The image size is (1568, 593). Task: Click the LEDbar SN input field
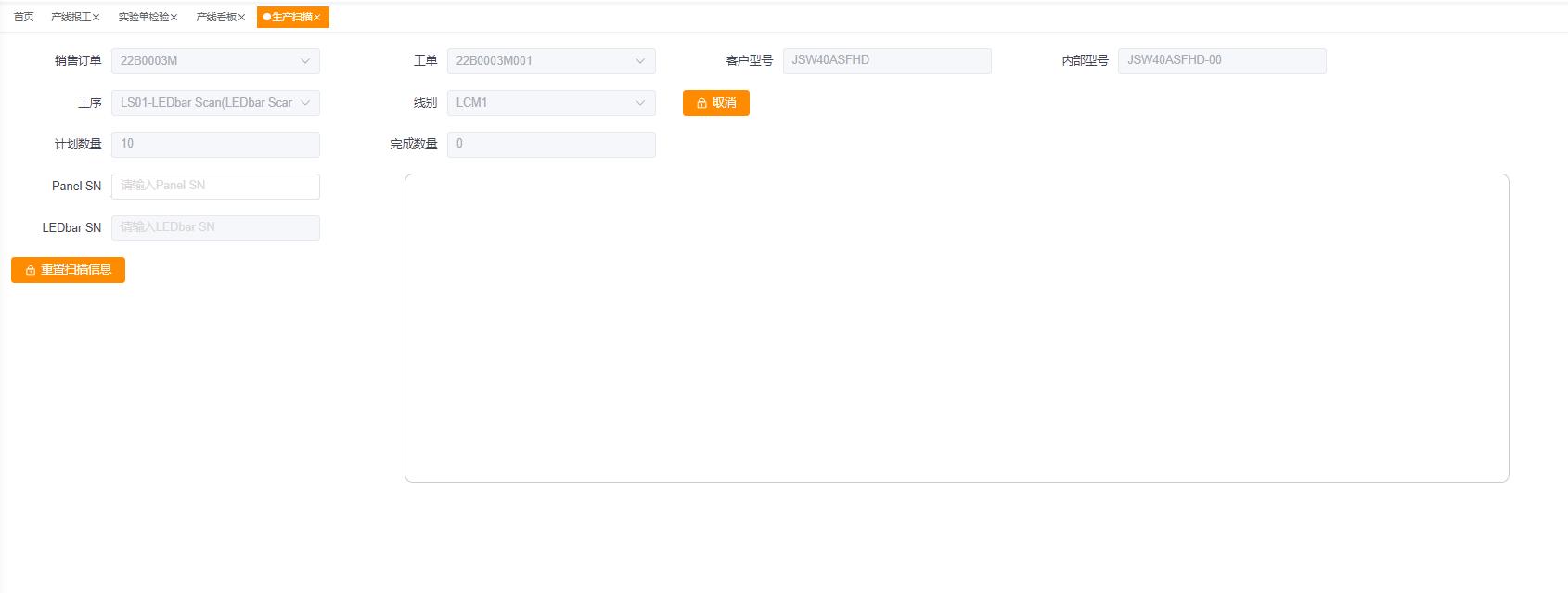(x=215, y=227)
